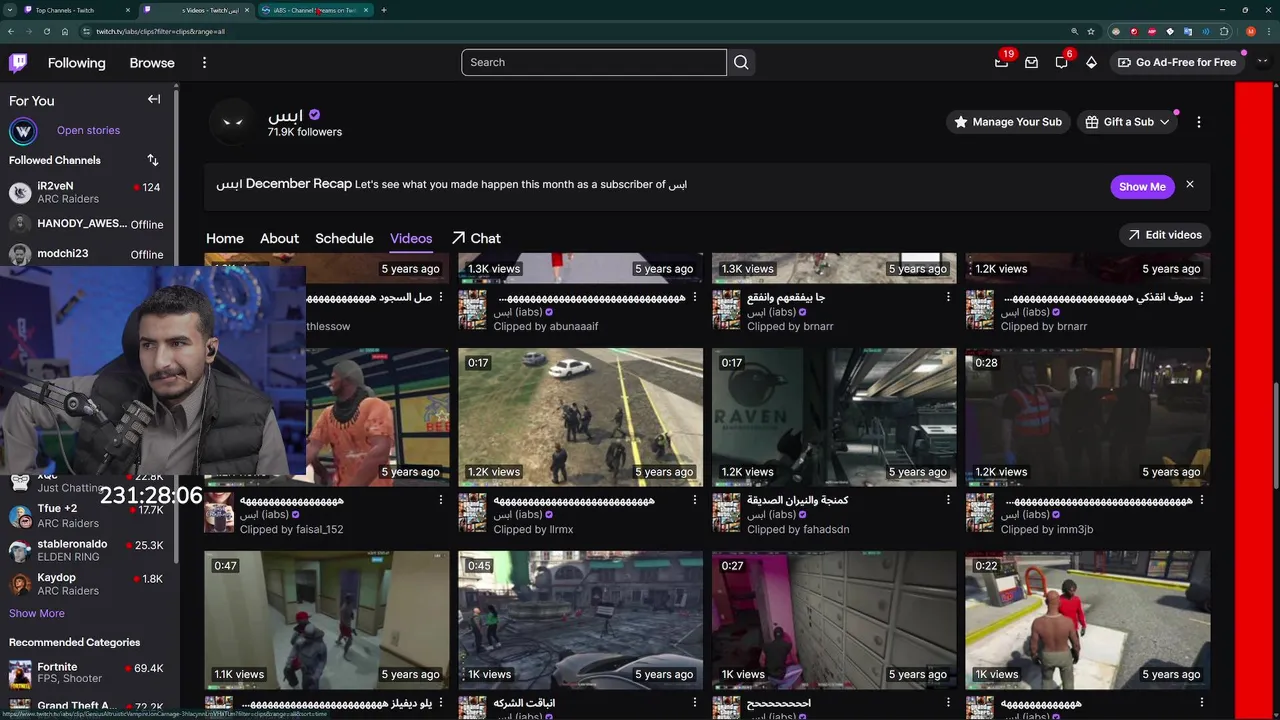This screenshot has width=1280, height=720.
Task: Click the browser address bar URL
Action: pyautogui.click(x=160, y=31)
